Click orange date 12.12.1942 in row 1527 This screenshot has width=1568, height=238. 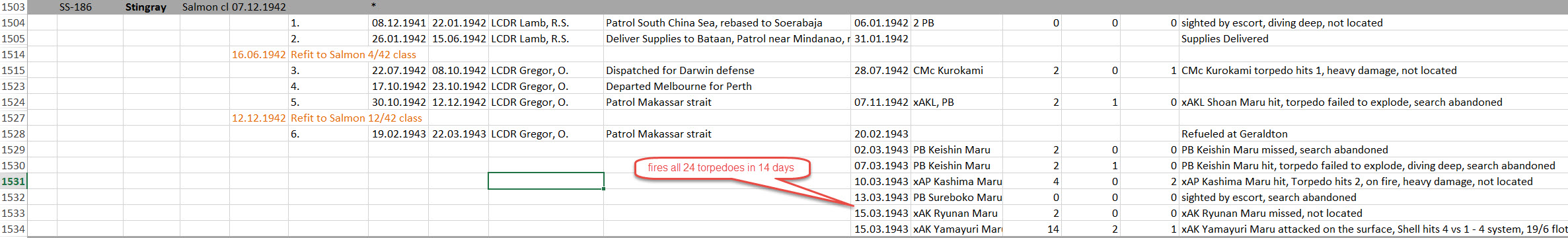258,118
